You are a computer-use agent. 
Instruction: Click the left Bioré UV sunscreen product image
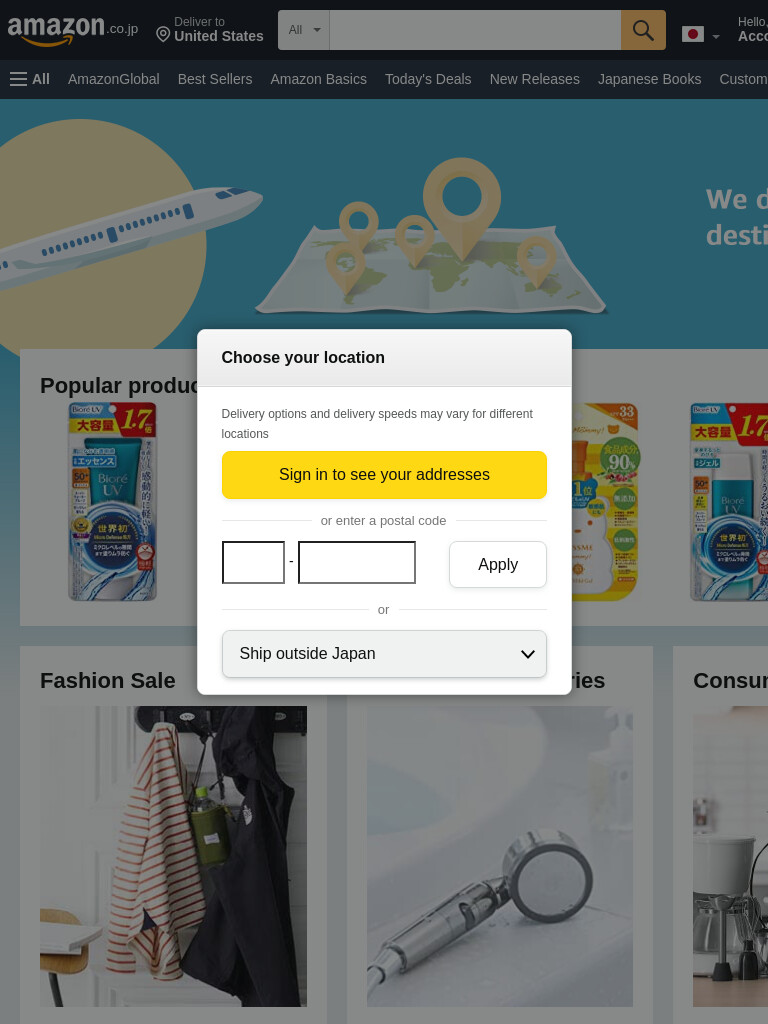[x=112, y=501]
